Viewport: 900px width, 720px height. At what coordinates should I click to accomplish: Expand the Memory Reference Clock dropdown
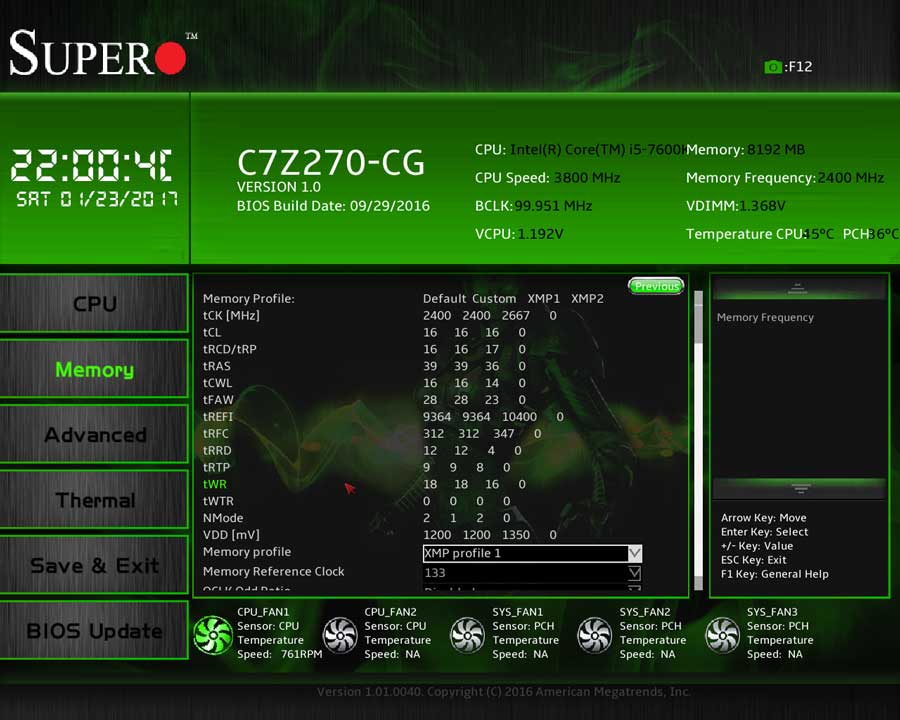coord(532,572)
